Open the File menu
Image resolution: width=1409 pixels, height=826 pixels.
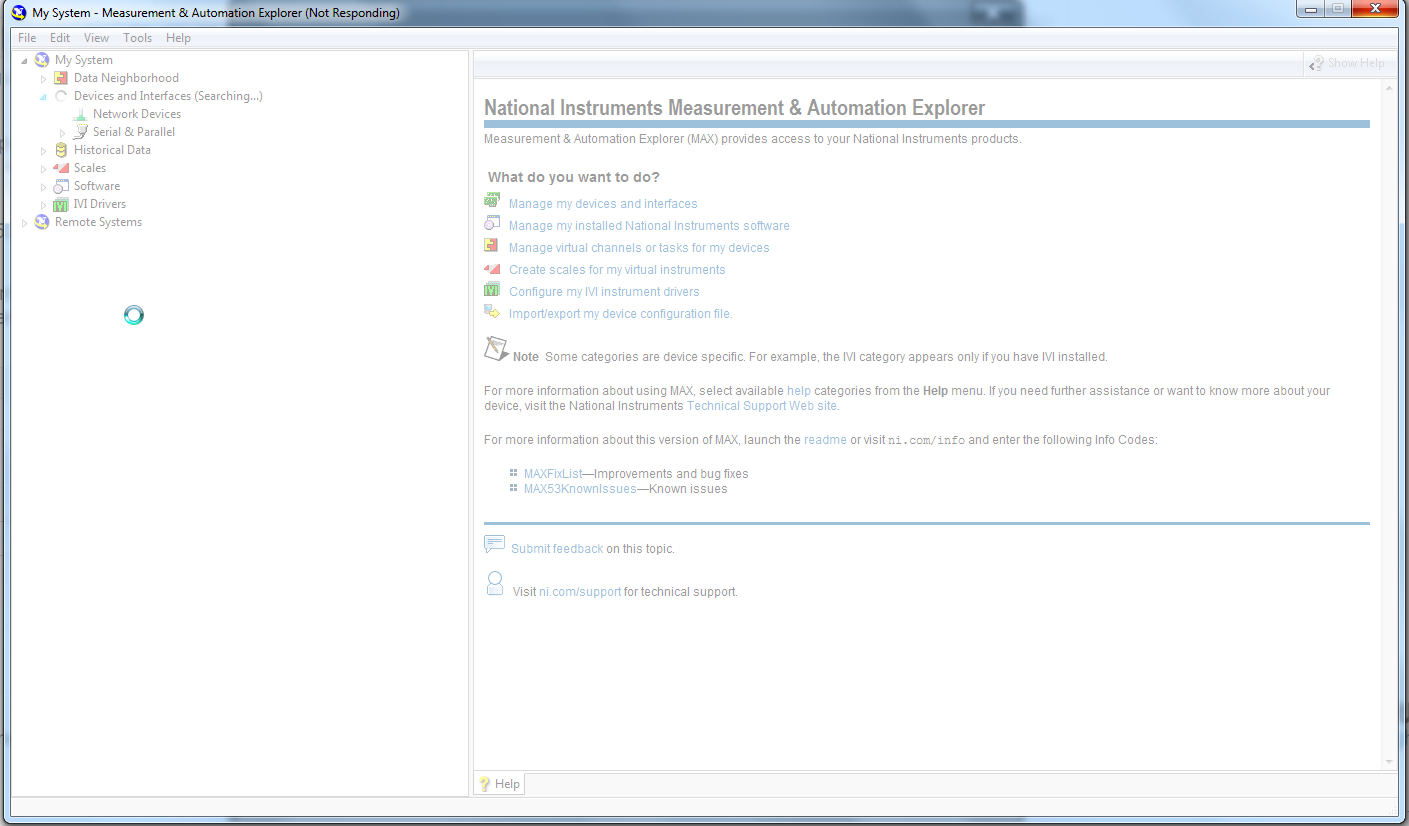27,38
